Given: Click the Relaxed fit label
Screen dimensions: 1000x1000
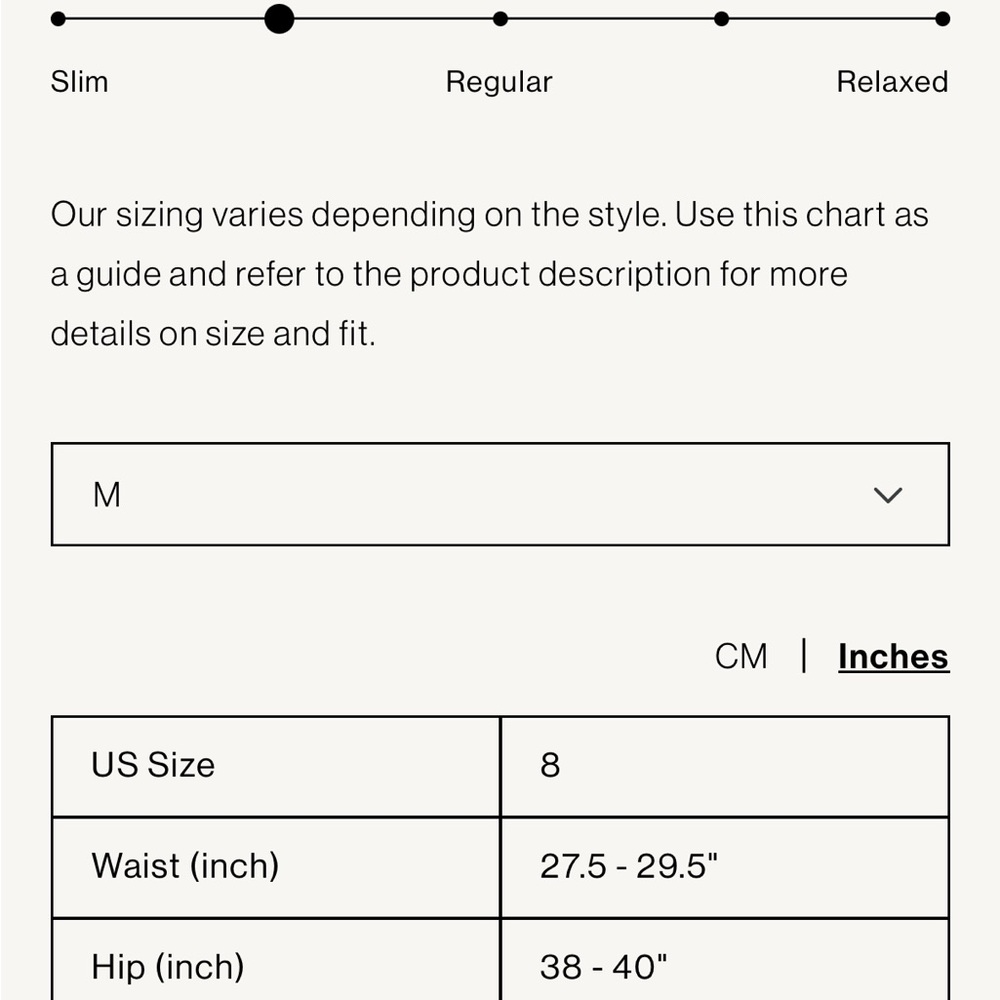Looking at the screenshot, I should [x=892, y=82].
